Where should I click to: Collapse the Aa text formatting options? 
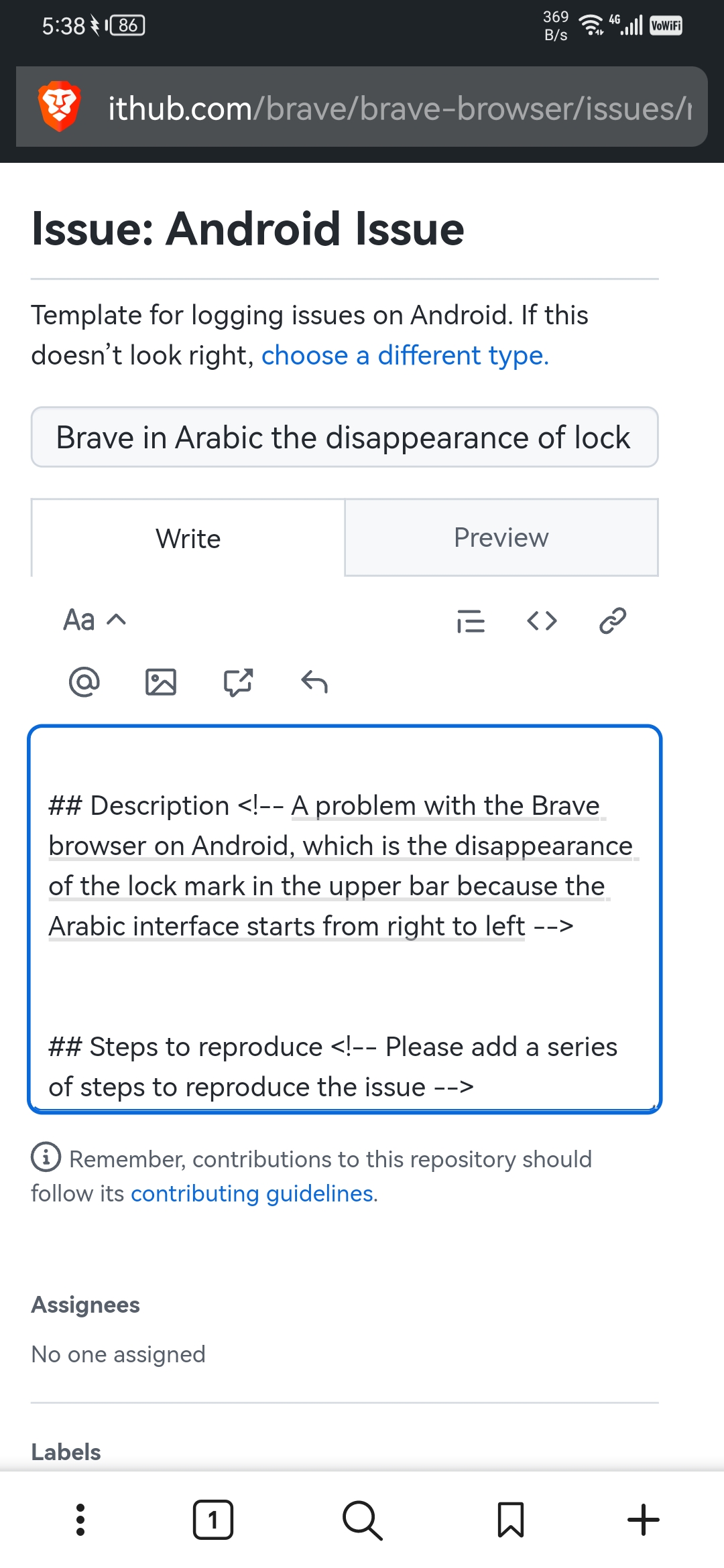pos(94,620)
